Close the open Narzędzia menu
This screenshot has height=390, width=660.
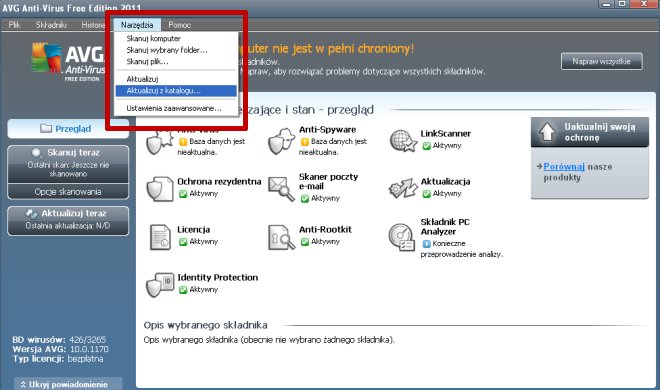coord(137,25)
